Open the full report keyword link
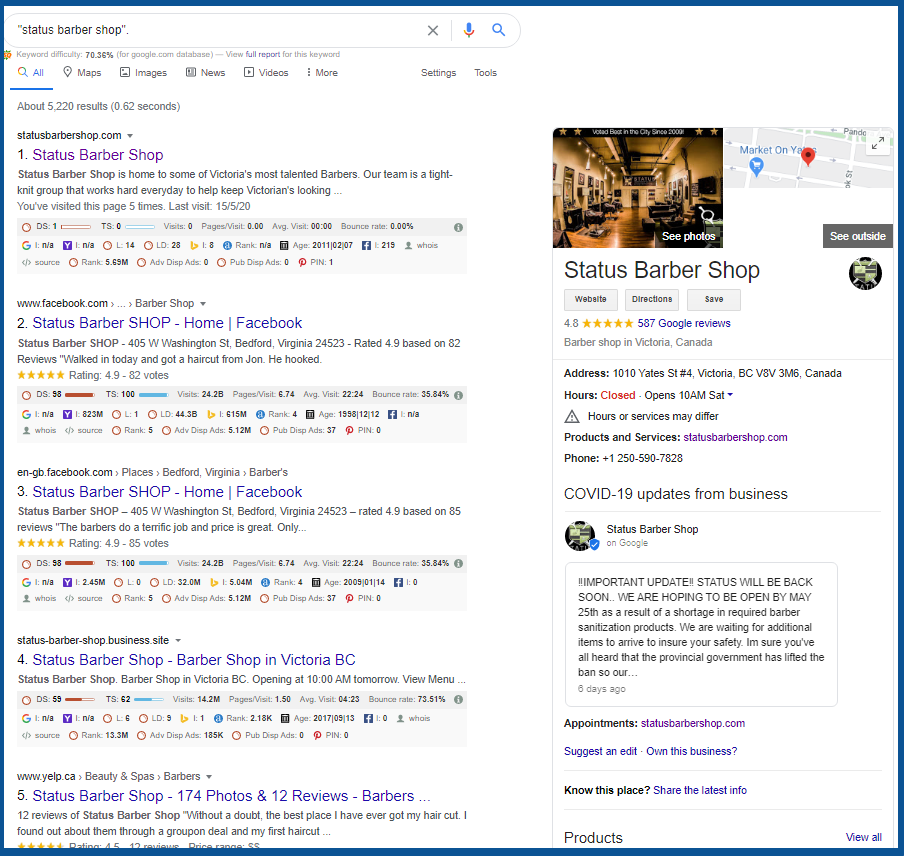 click(x=263, y=55)
